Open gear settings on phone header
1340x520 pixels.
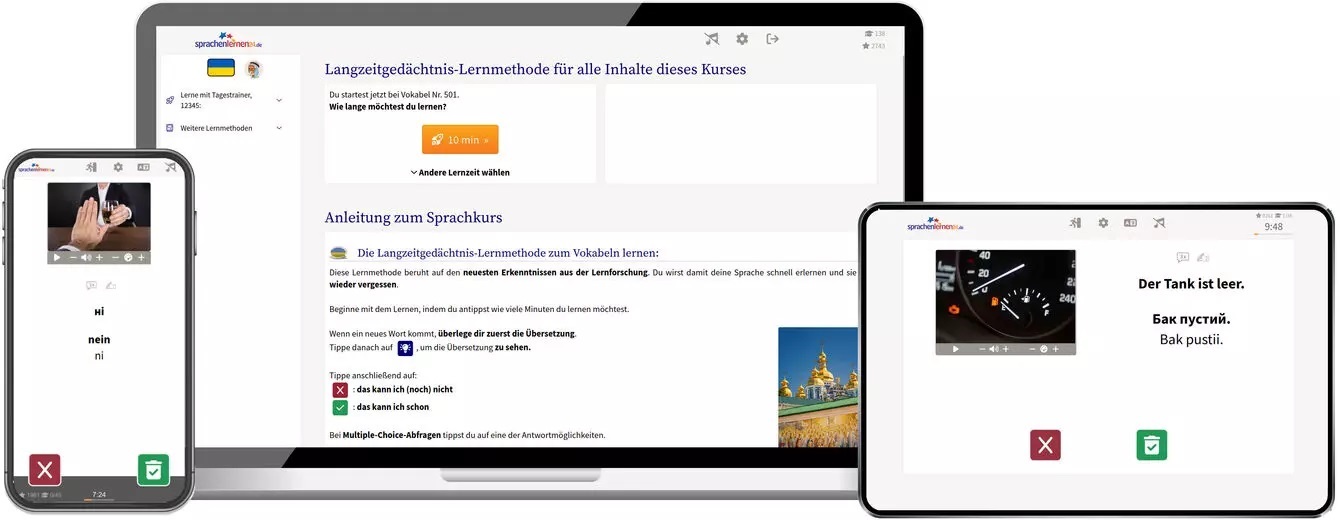pyautogui.click(x=118, y=168)
